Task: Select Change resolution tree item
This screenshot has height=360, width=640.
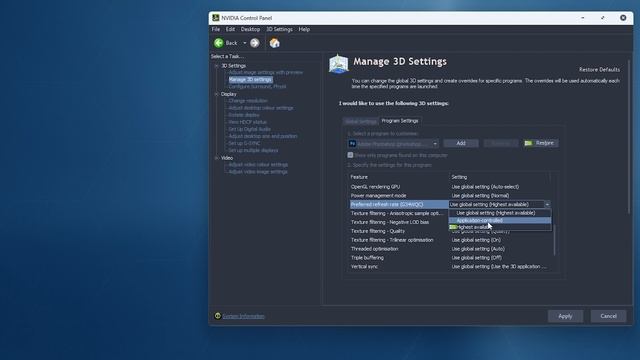Action: coord(248,101)
